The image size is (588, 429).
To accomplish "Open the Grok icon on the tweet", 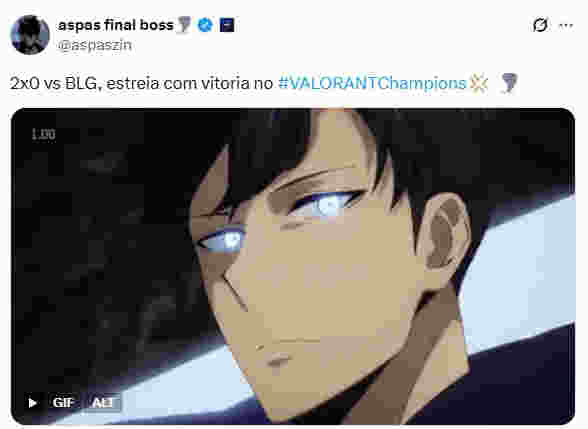I will click(540, 25).
